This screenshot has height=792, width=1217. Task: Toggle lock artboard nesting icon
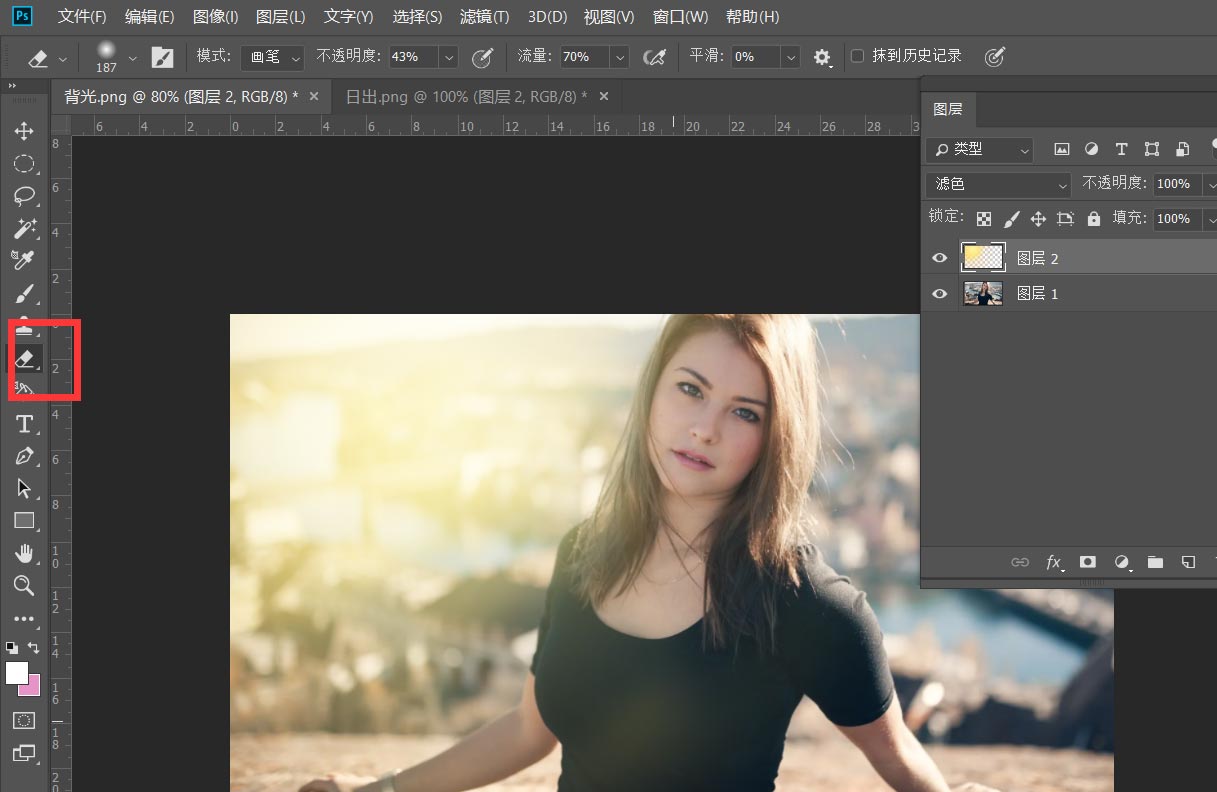(x=1065, y=218)
